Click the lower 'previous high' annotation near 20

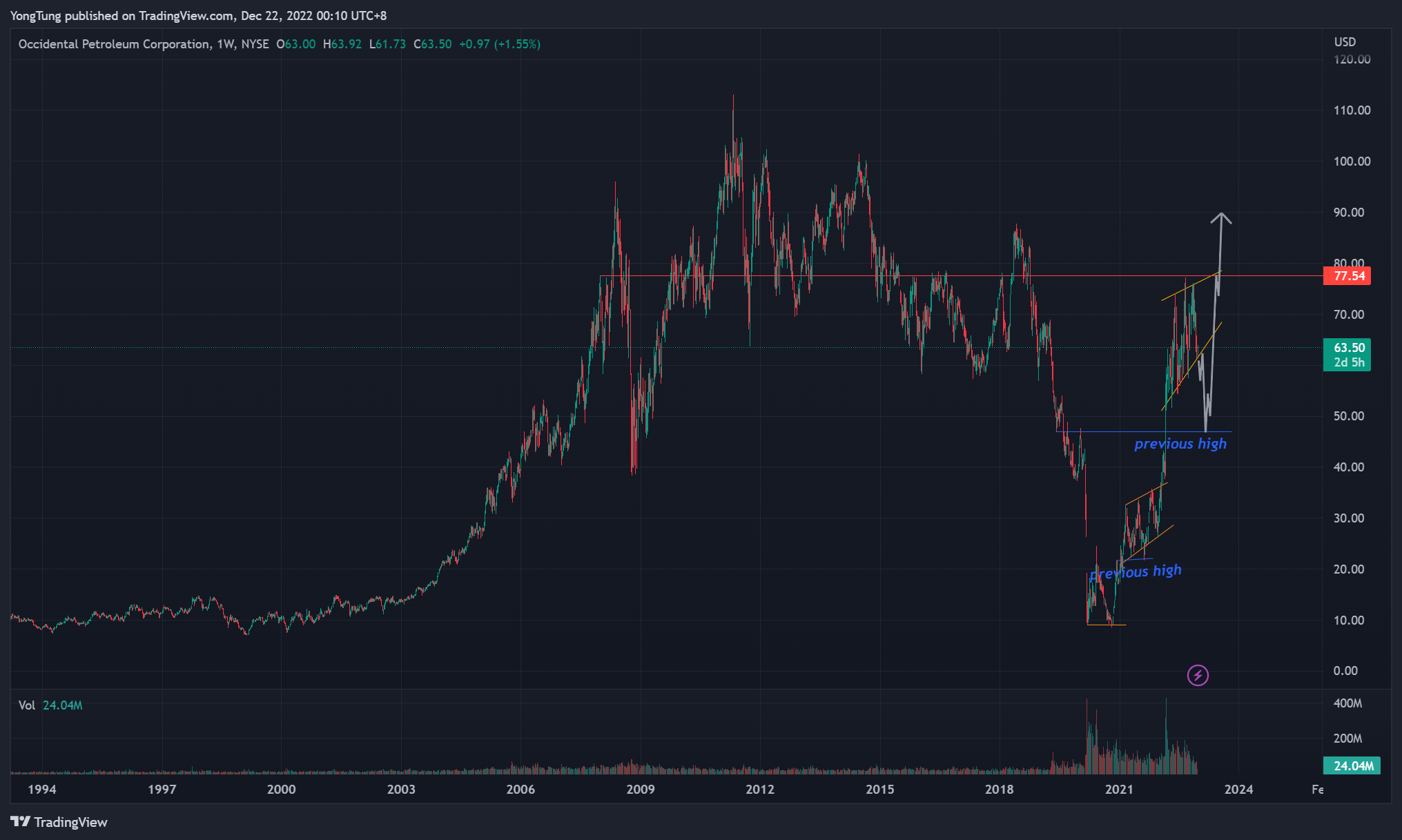pyautogui.click(x=1136, y=572)
